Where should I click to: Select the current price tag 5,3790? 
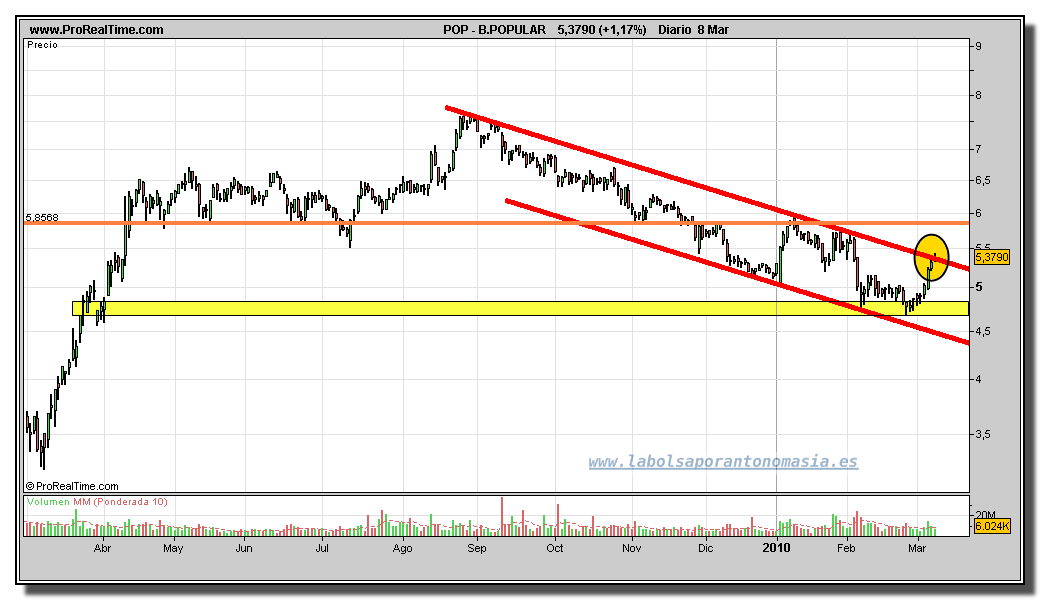990,257
